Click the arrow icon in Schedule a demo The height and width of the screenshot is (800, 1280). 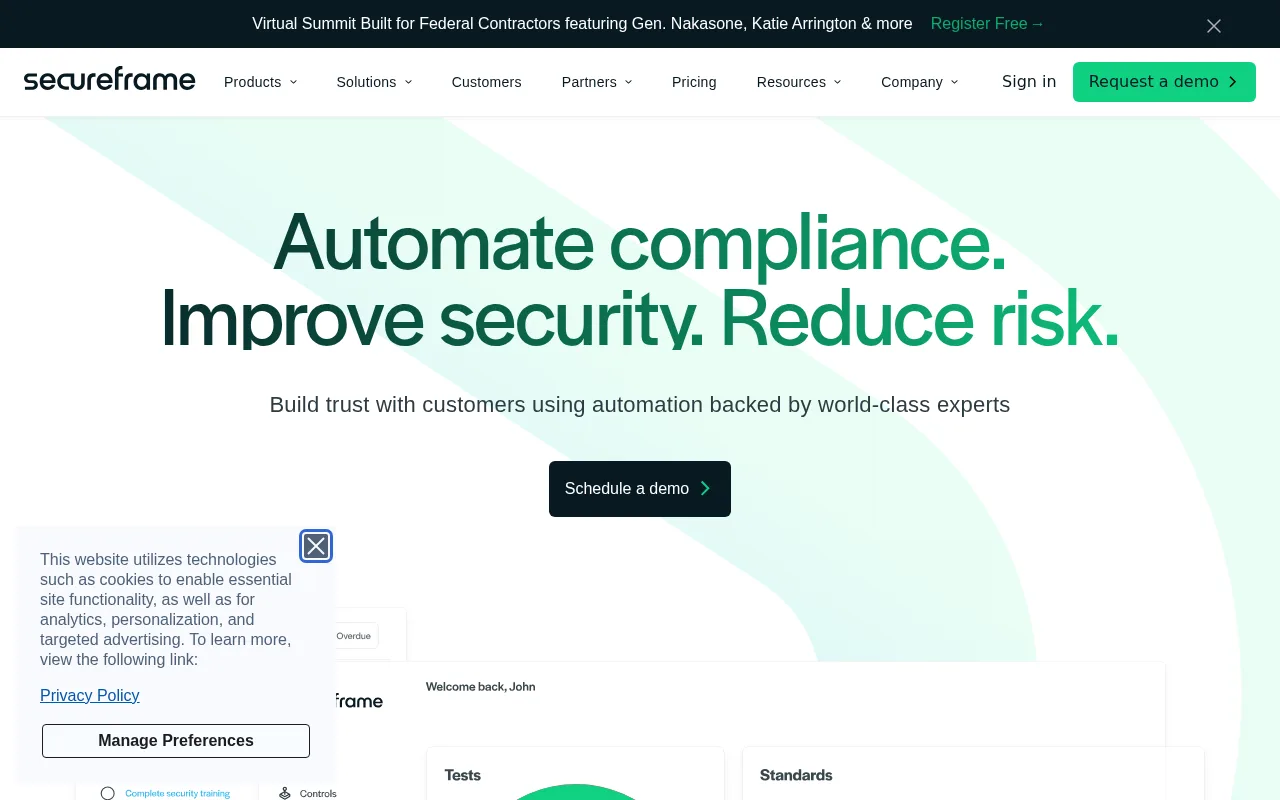pos(705,488)
